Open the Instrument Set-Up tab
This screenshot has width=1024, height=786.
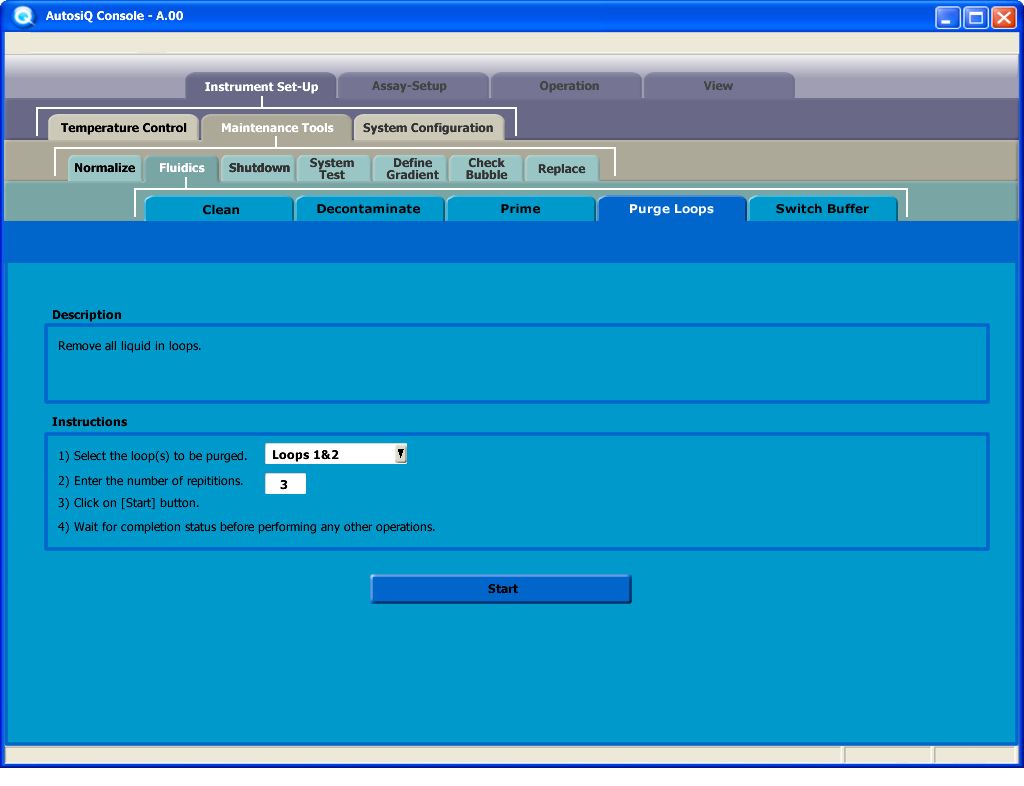click(x=261, y=86)
